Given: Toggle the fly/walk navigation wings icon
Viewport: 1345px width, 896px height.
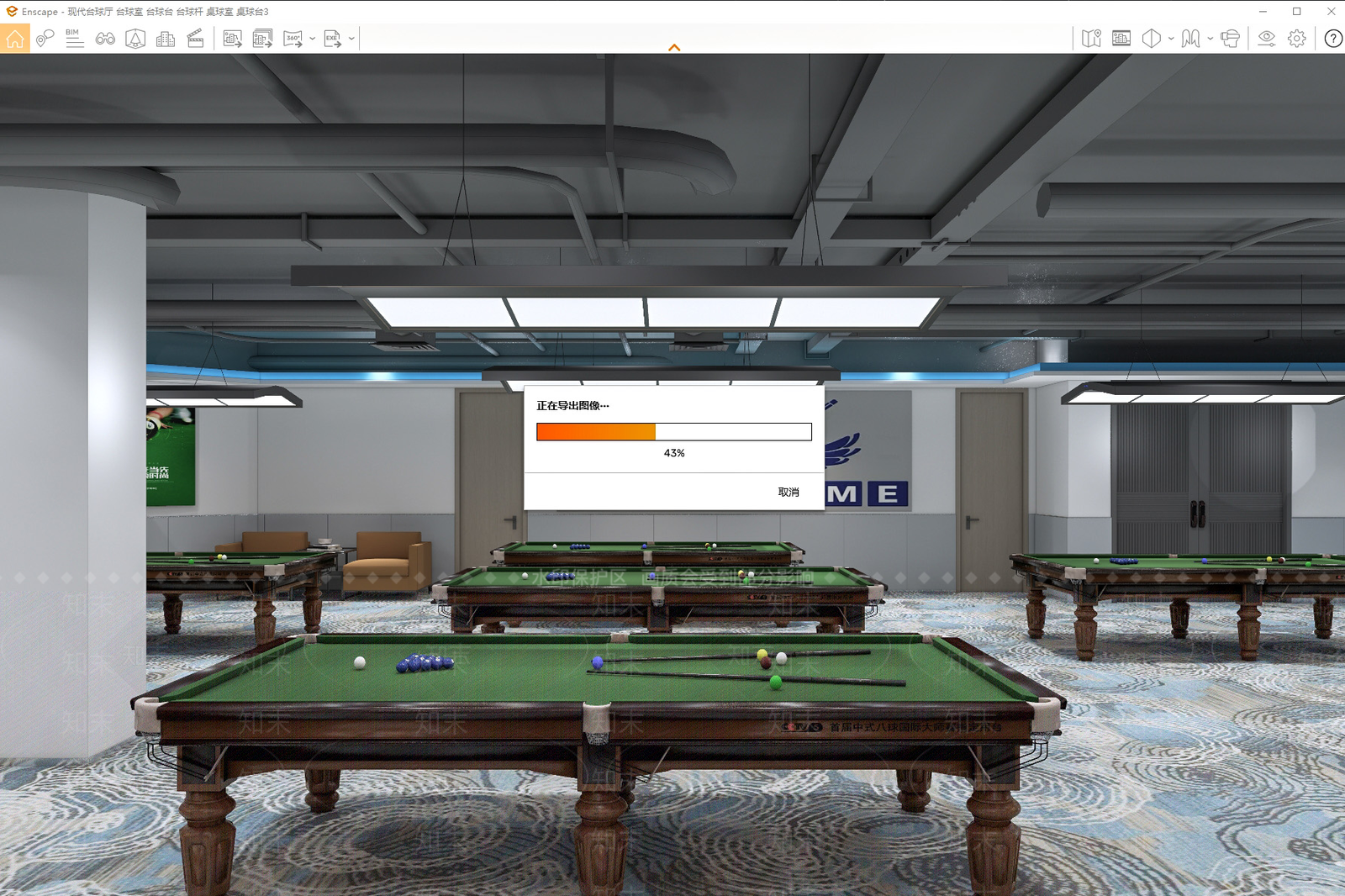Looking at the screenshot, I should pyautogui.click(x=1190, y=39).
